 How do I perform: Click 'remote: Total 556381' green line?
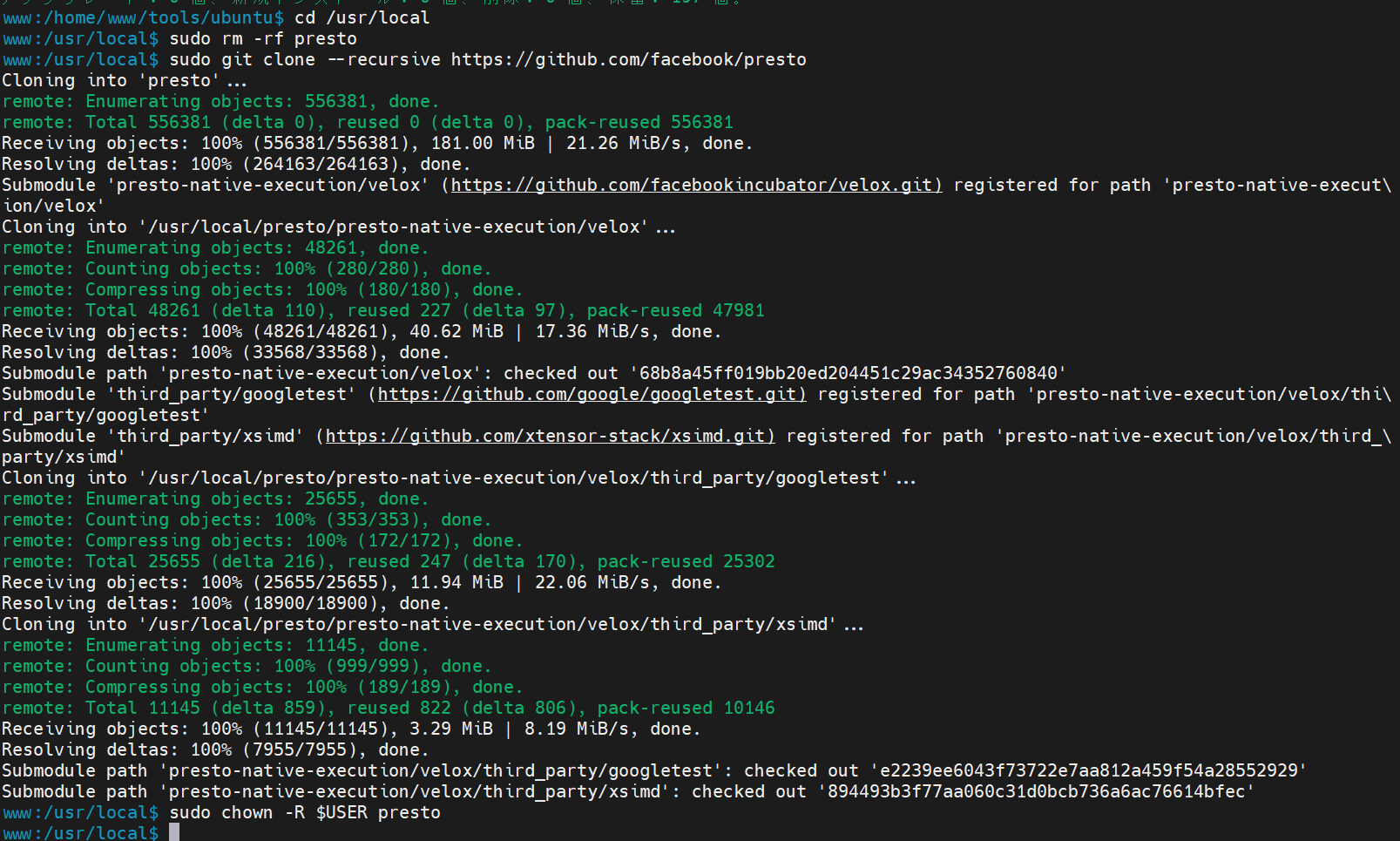tap(368, 122)
